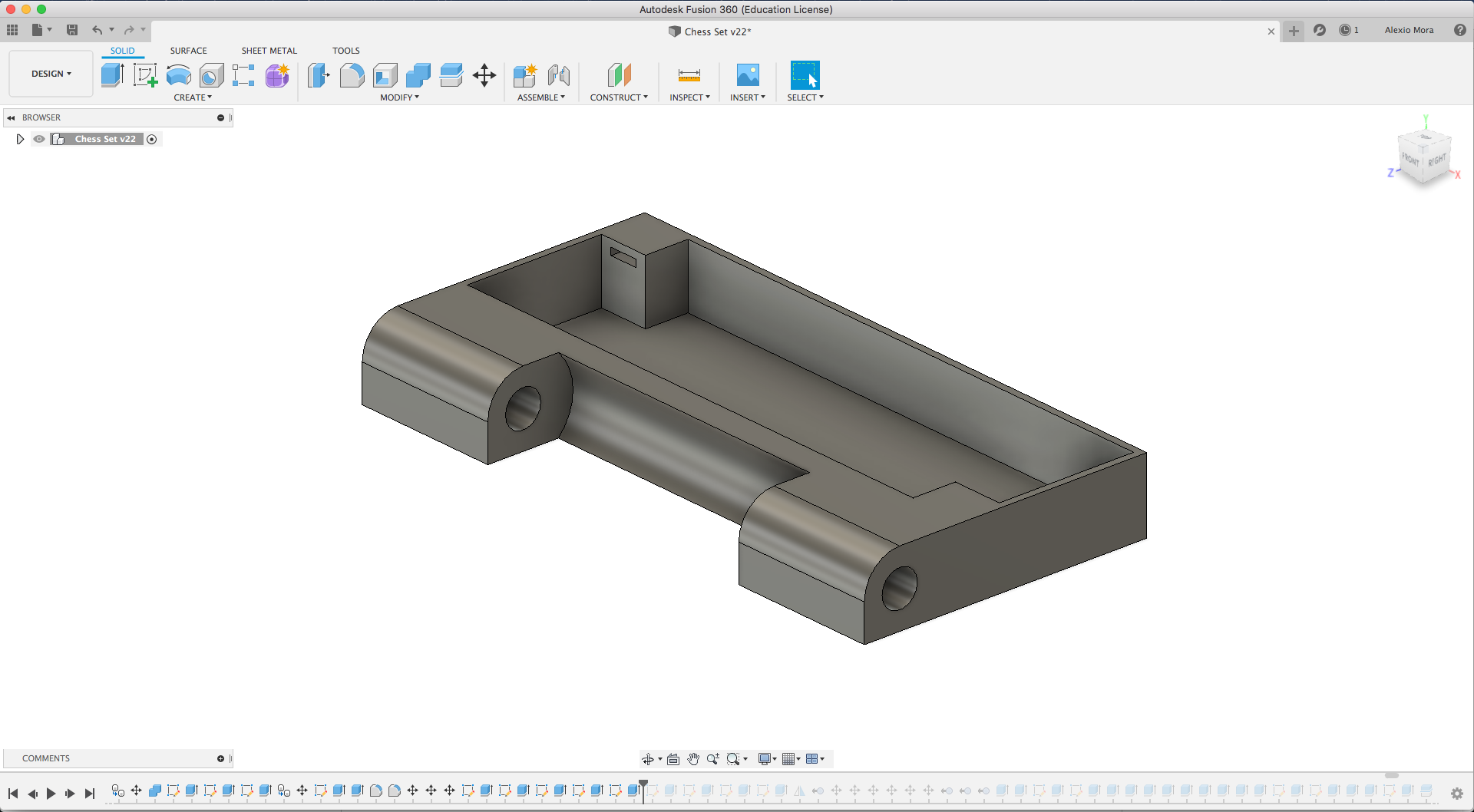Select the Extrude tool in Create

[x=112, y=75]
